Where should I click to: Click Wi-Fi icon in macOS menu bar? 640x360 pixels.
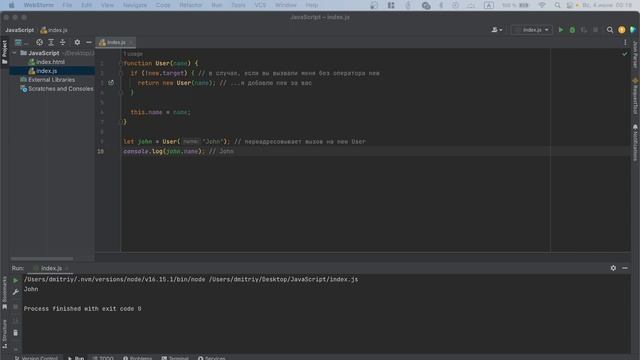point(542,5)
